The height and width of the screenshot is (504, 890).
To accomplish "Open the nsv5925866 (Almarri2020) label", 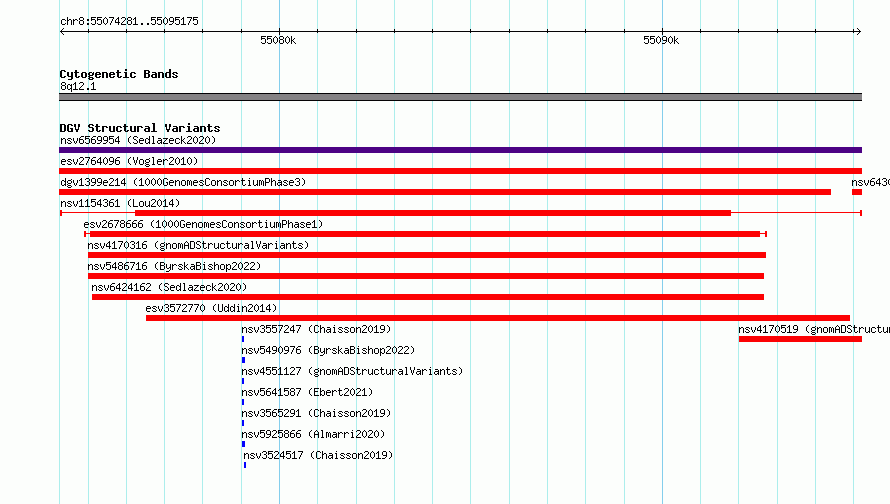I will (313, 434).
